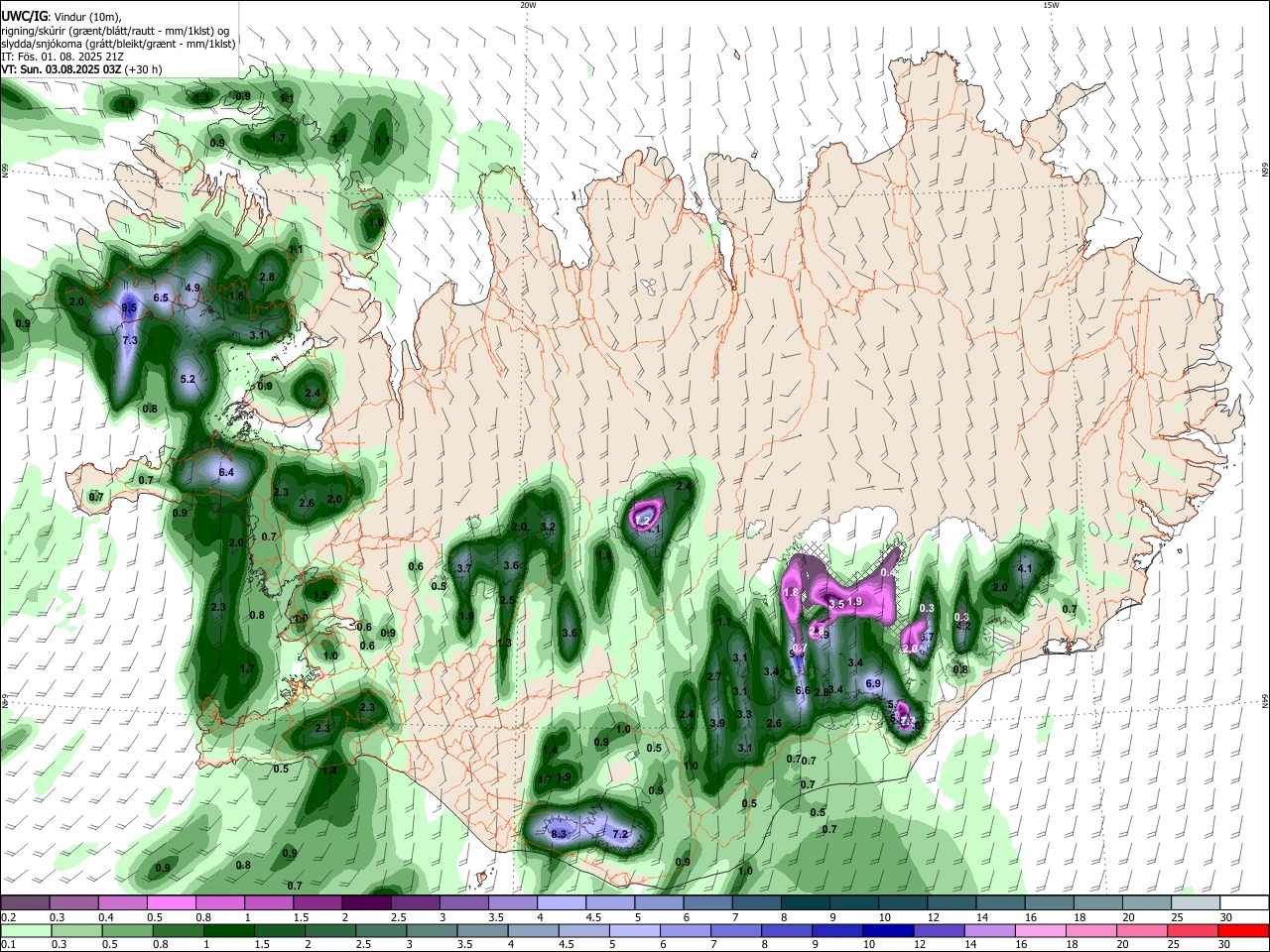Click the 9.5 mm precipitation value label
Screen dimensions: 1270x952
click(x=129, y=308)
